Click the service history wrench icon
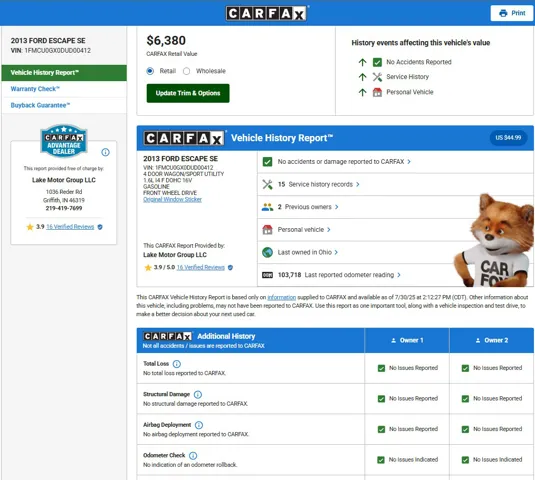 [268, 185]
